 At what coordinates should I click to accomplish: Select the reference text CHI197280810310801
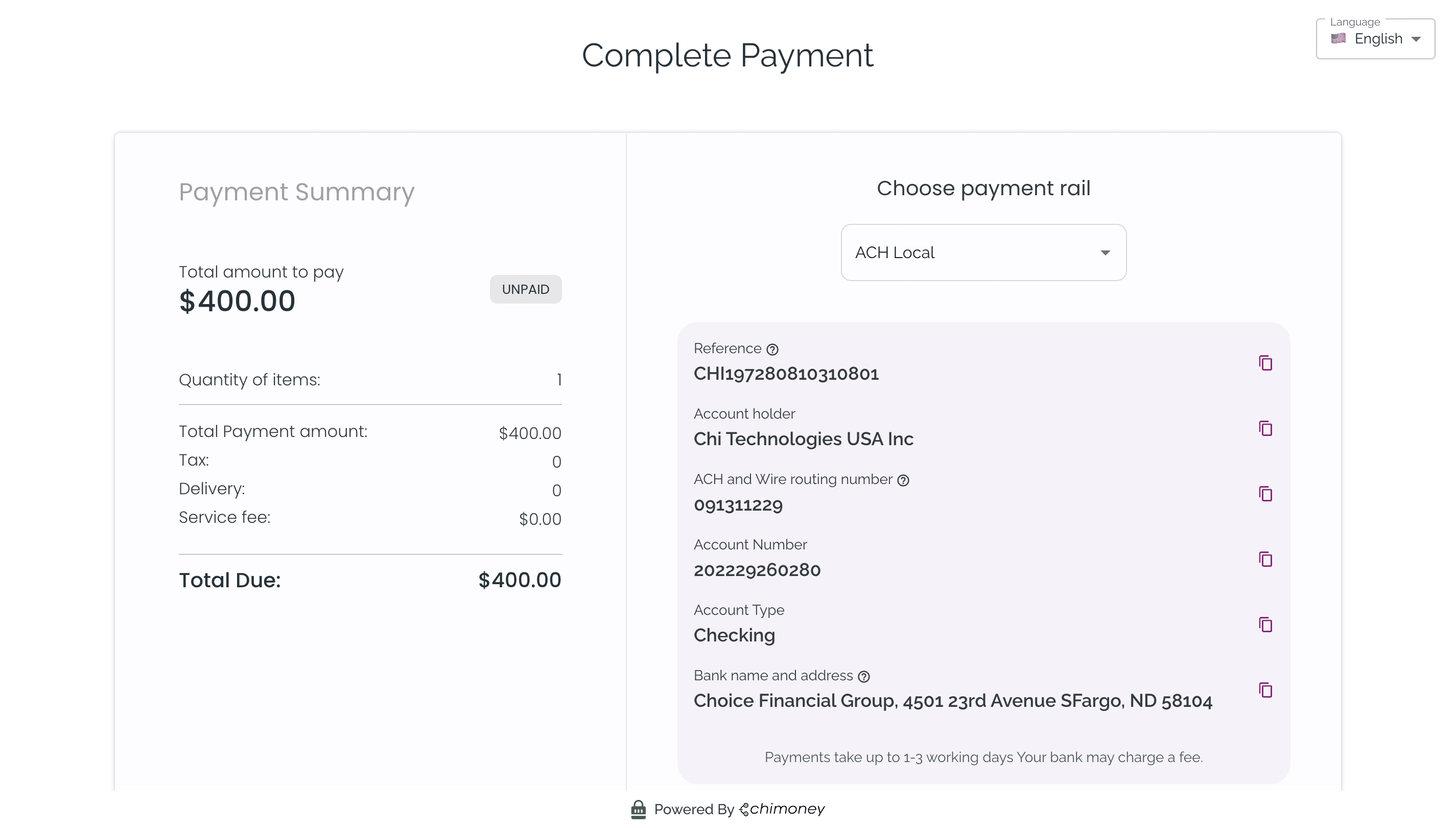(x=786, y=374)
